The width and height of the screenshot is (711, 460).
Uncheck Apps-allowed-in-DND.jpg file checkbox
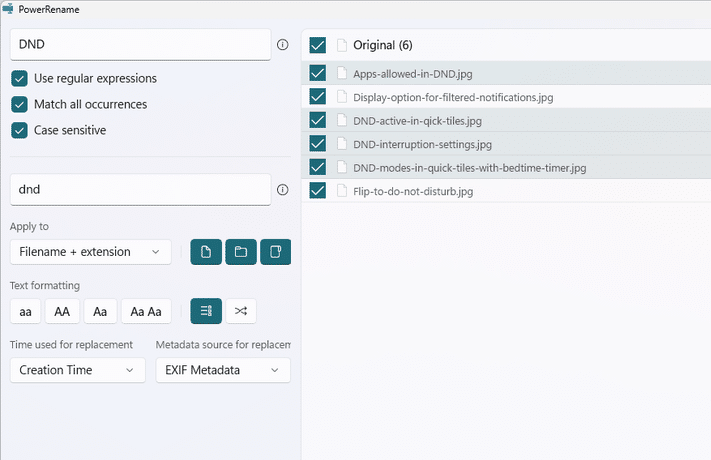(317, 73)
